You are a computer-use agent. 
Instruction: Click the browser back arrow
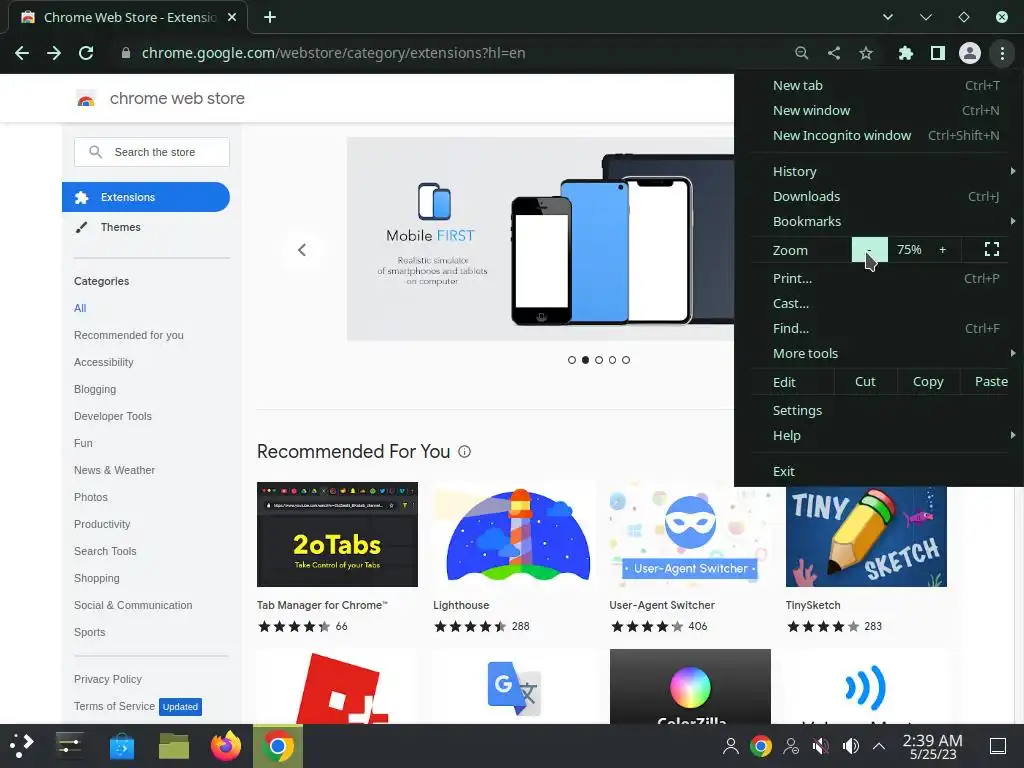22,53
